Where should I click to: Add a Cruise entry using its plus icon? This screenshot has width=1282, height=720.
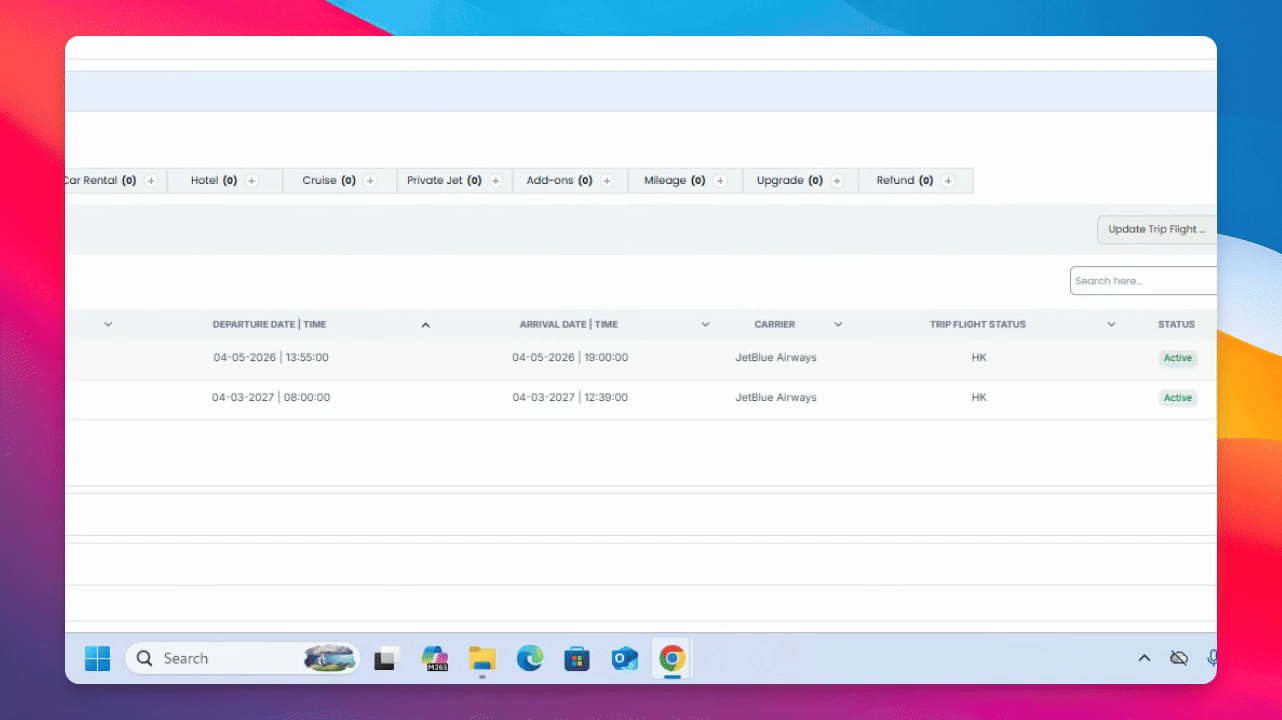point(370,181)
